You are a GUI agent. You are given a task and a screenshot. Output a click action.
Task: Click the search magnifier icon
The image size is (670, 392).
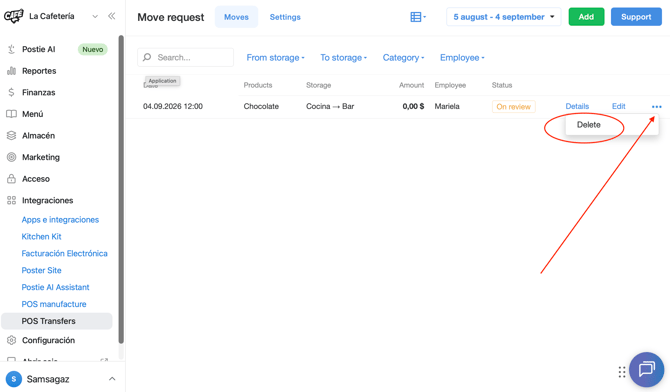coord(147,57)
